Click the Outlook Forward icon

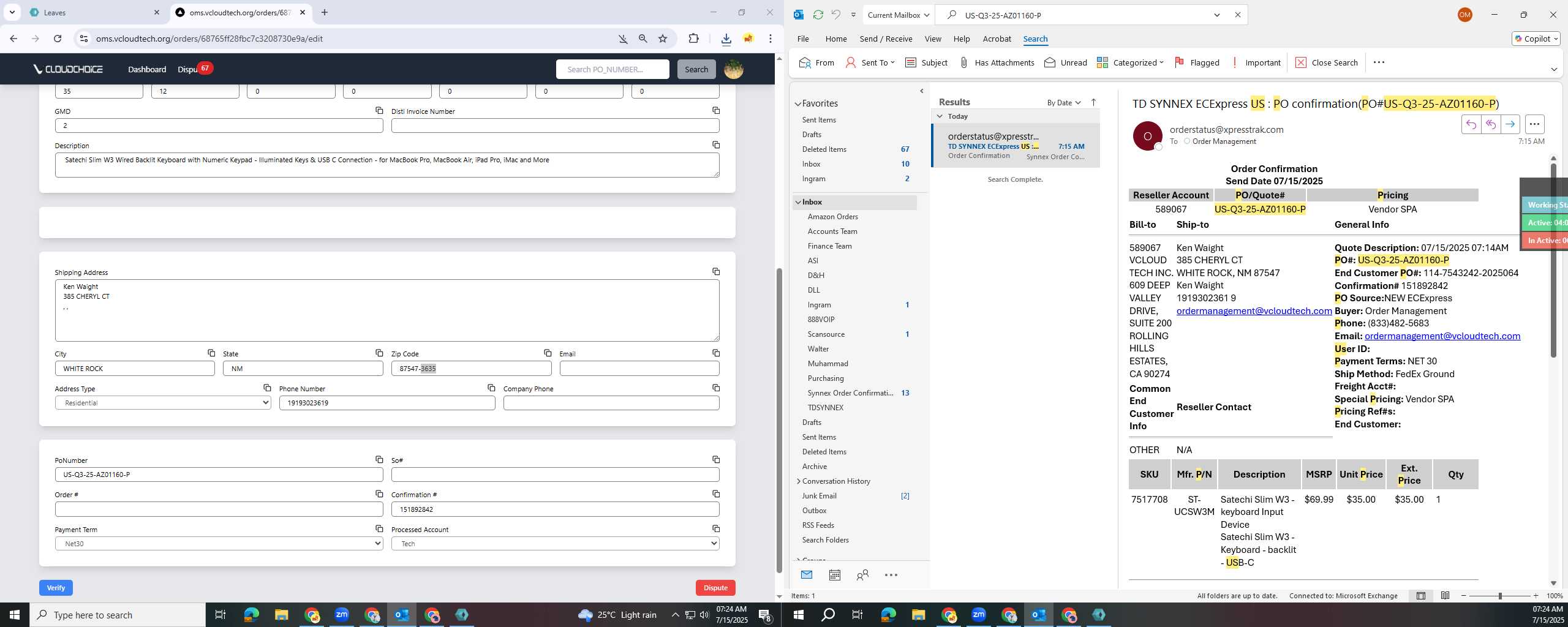[1510, 124]
